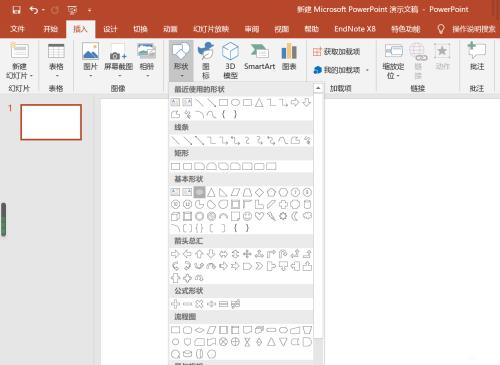
Task: Click the 批注 new comment button
Action: pos(477,57)
